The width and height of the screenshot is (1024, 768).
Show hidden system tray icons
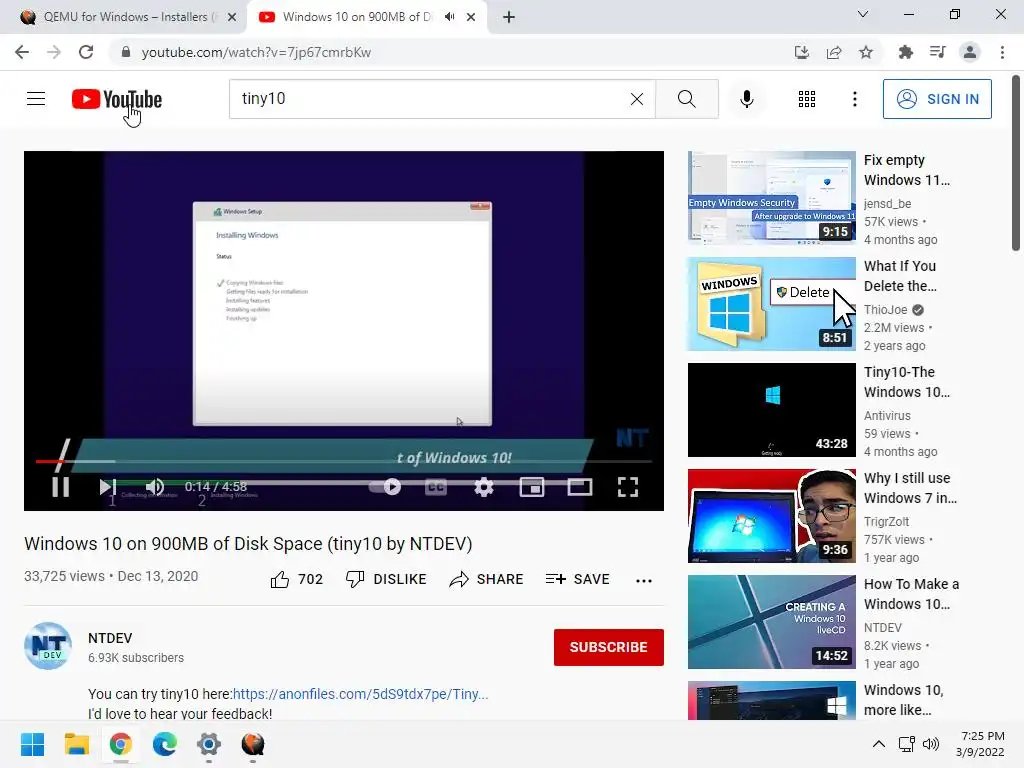click(x=879, y=744)
